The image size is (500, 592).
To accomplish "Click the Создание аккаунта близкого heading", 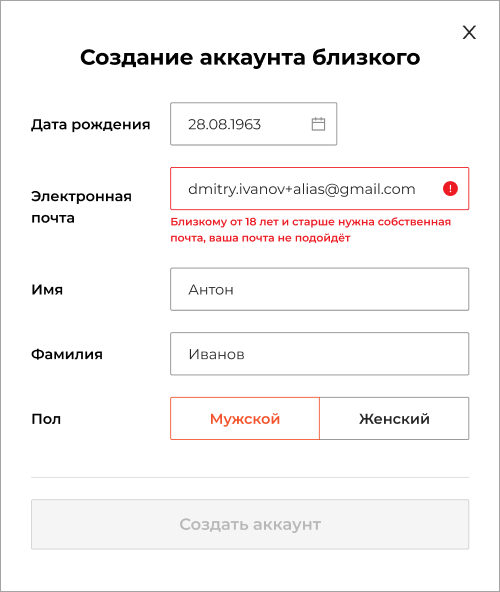I will click(250, 58).
